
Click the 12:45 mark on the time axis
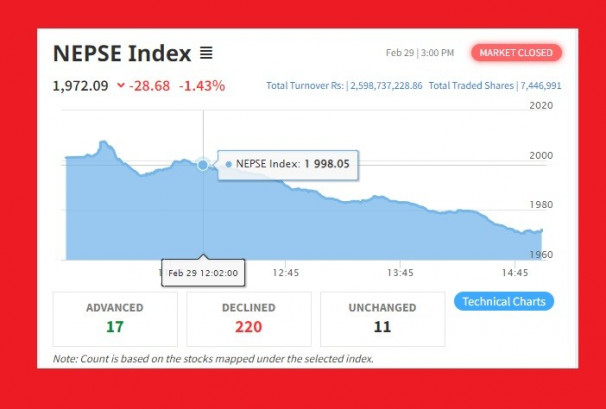[x=286, y=272]
